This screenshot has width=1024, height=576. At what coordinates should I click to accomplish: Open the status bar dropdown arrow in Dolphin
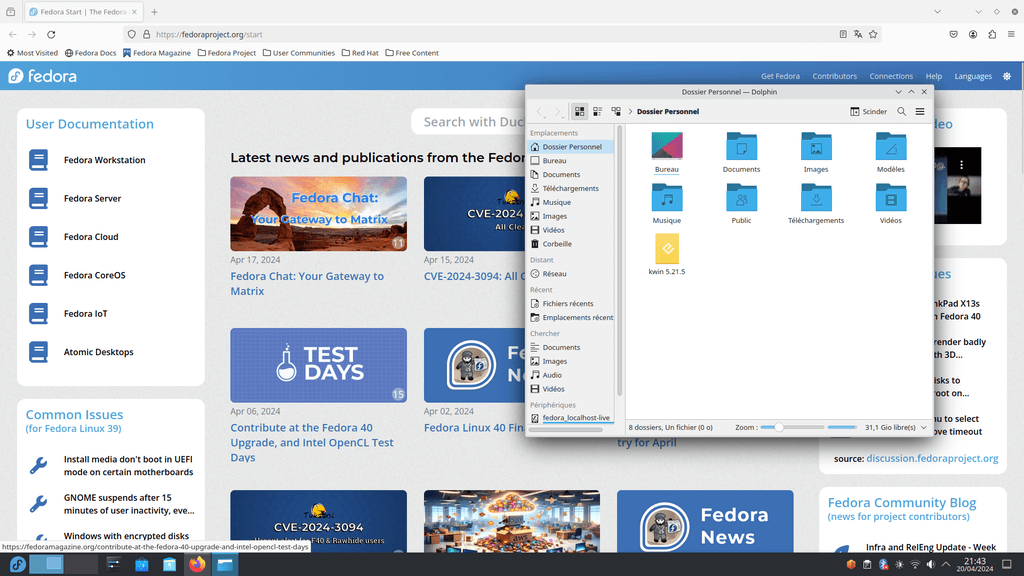[923, 428]
